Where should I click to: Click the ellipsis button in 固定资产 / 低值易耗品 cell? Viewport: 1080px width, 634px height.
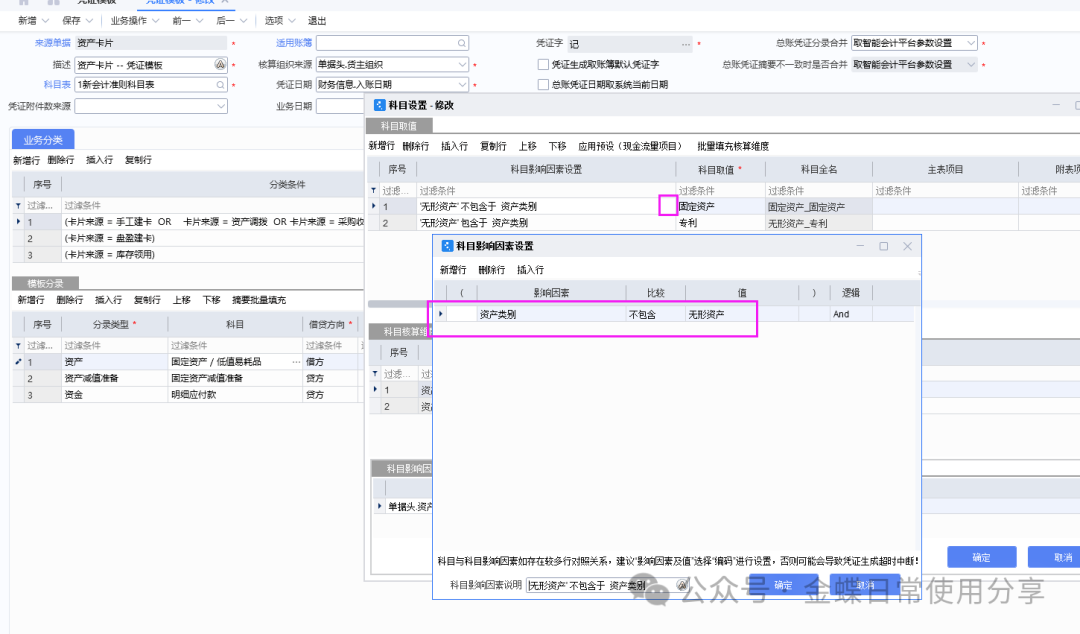click(295, 361)
